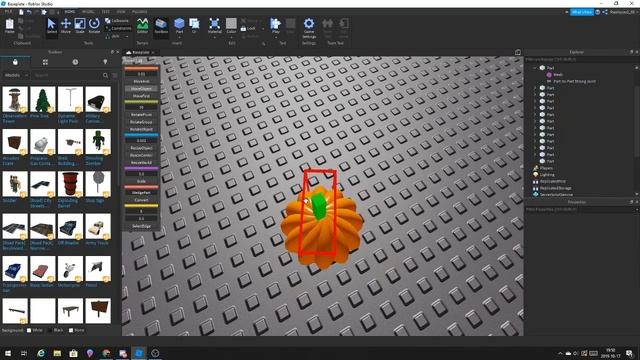Open Windows Start menu
Screen dimensions: 640x360
[8, 353]
